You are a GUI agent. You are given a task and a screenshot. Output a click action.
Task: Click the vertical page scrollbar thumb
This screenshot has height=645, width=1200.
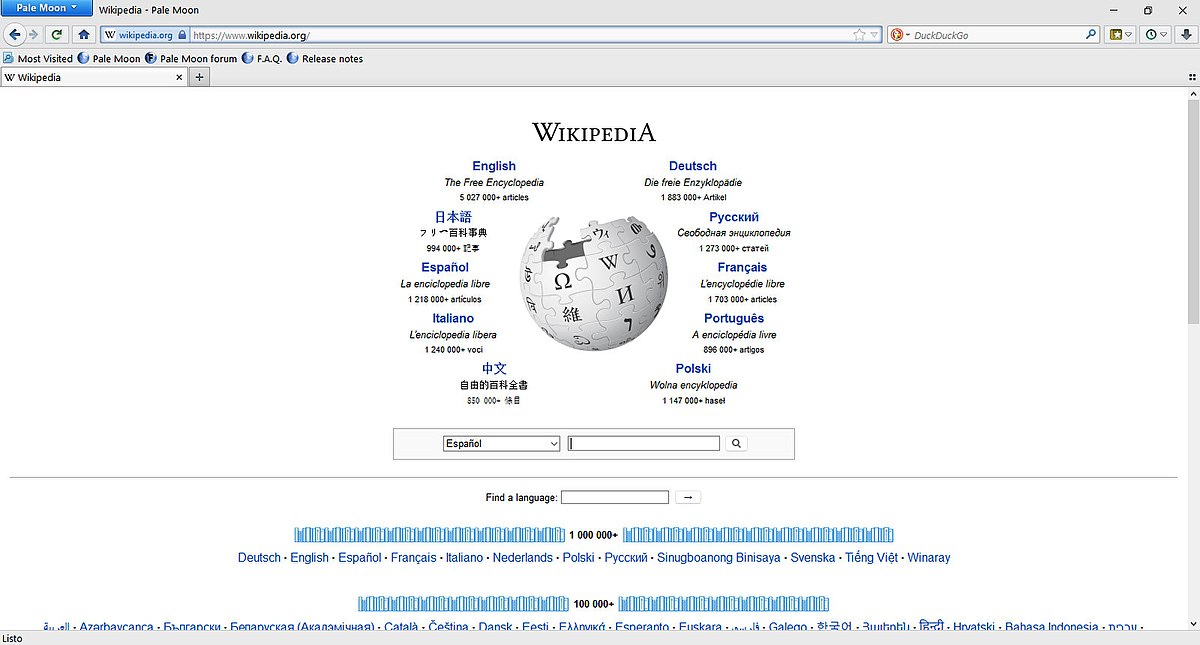coord(1193,210)
